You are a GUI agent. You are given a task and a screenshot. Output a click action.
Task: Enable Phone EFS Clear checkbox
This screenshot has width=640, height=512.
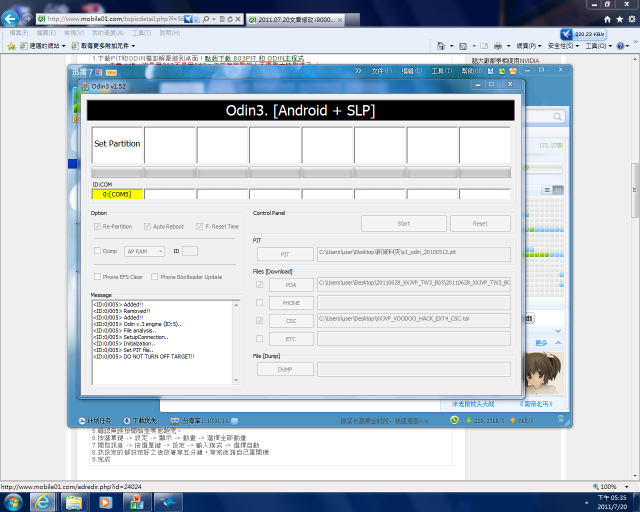[97, 276]
